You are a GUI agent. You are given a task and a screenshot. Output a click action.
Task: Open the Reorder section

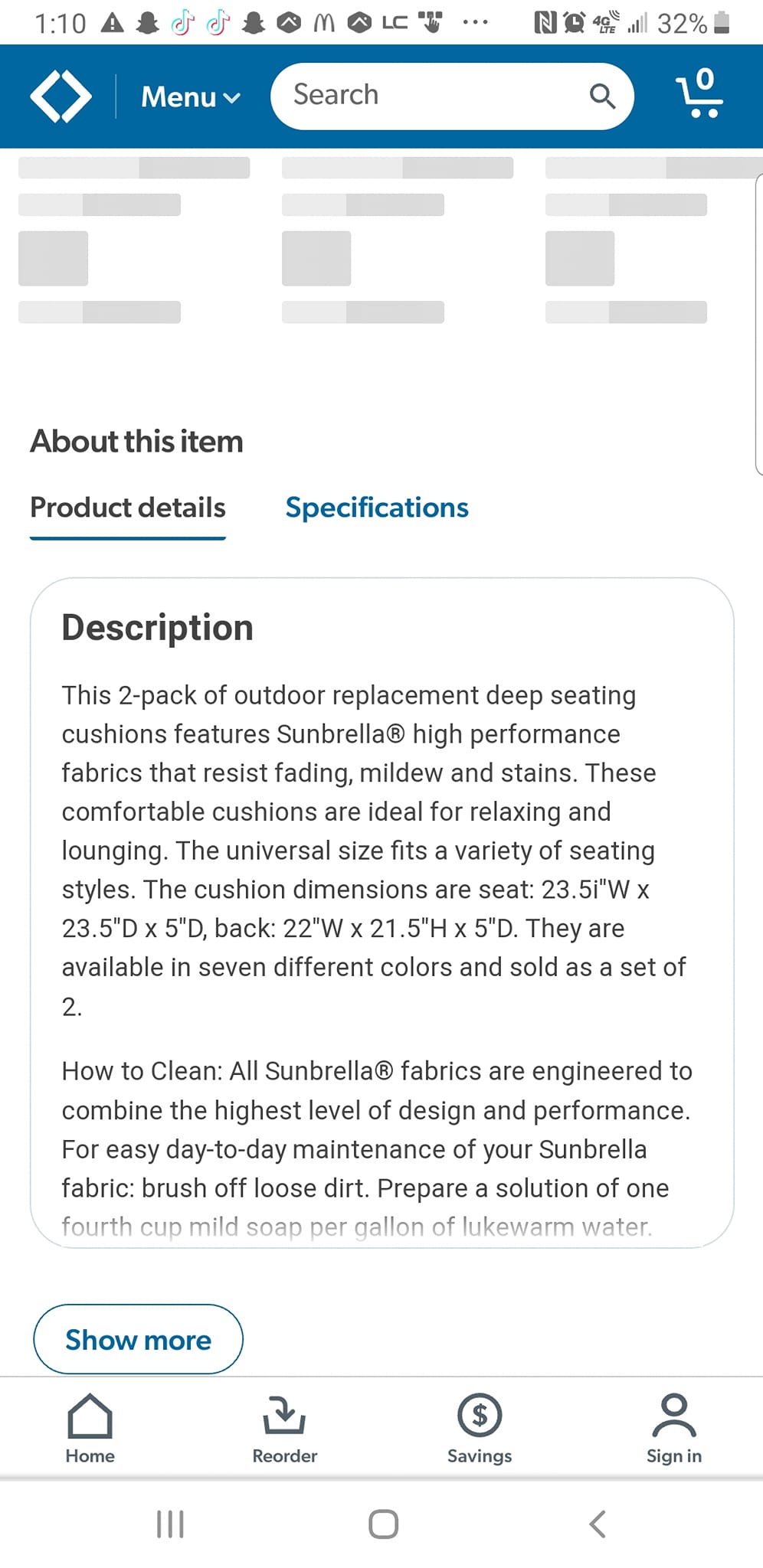284,1427
